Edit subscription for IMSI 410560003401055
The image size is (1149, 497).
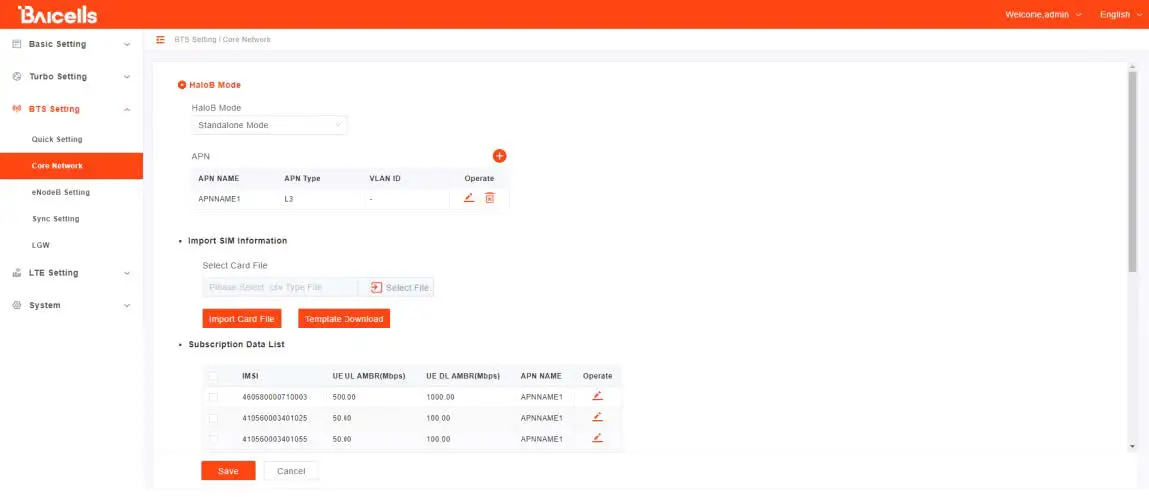(597, 438)
